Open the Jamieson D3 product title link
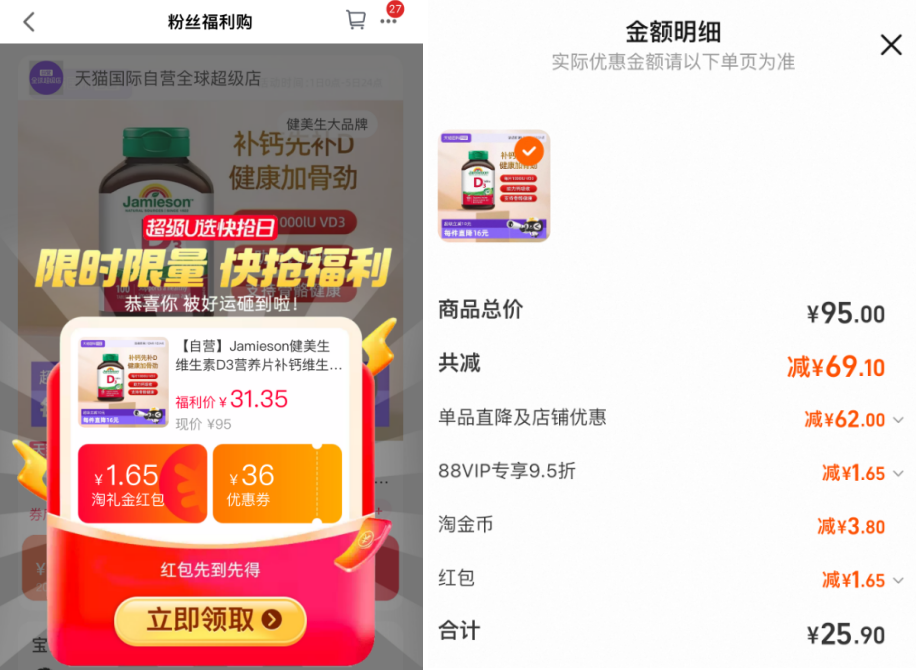Screen dimensions: 916x670 point(259,355)
